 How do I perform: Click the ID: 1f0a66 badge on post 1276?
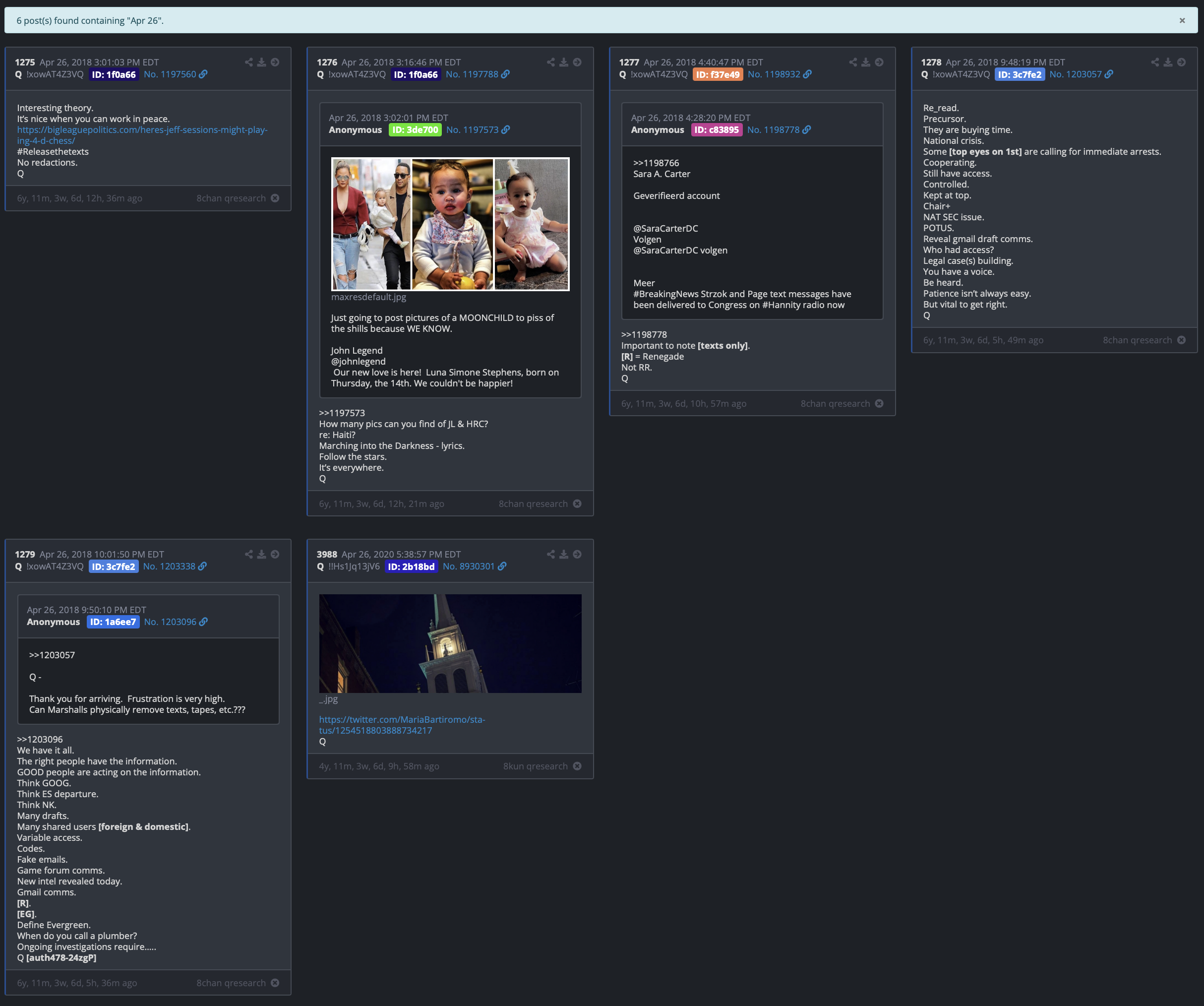[x=416, y=74]
